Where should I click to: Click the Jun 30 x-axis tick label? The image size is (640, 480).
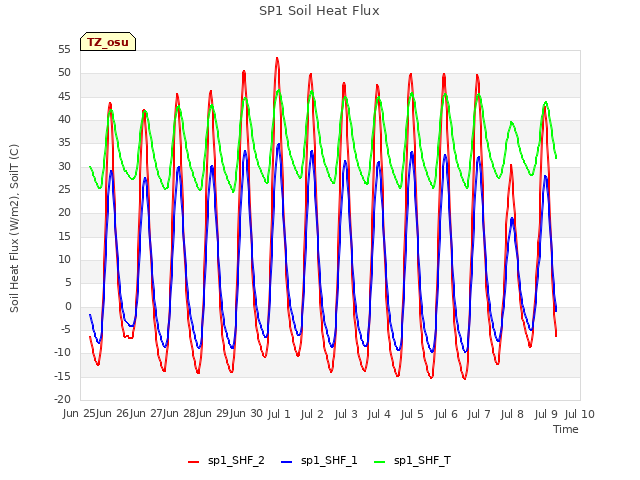[246, 413]
